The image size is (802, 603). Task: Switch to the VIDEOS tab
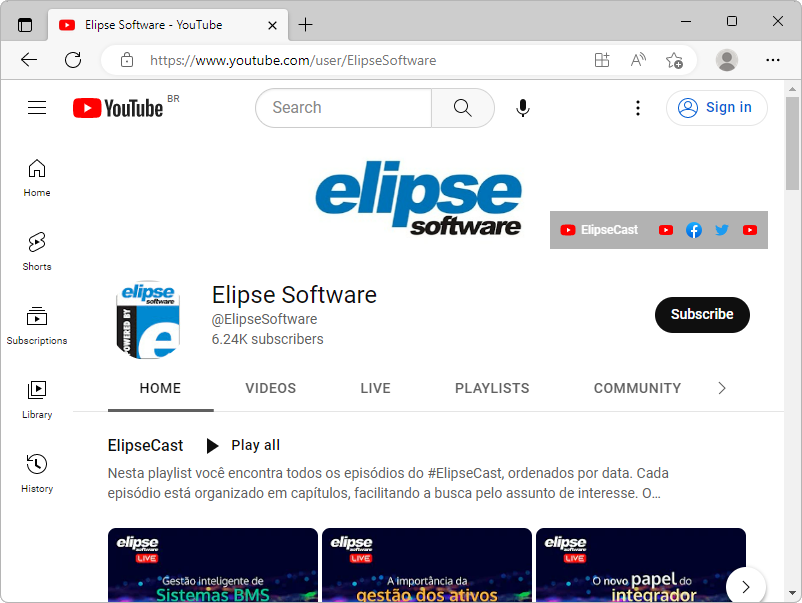[x=271, y=388]
